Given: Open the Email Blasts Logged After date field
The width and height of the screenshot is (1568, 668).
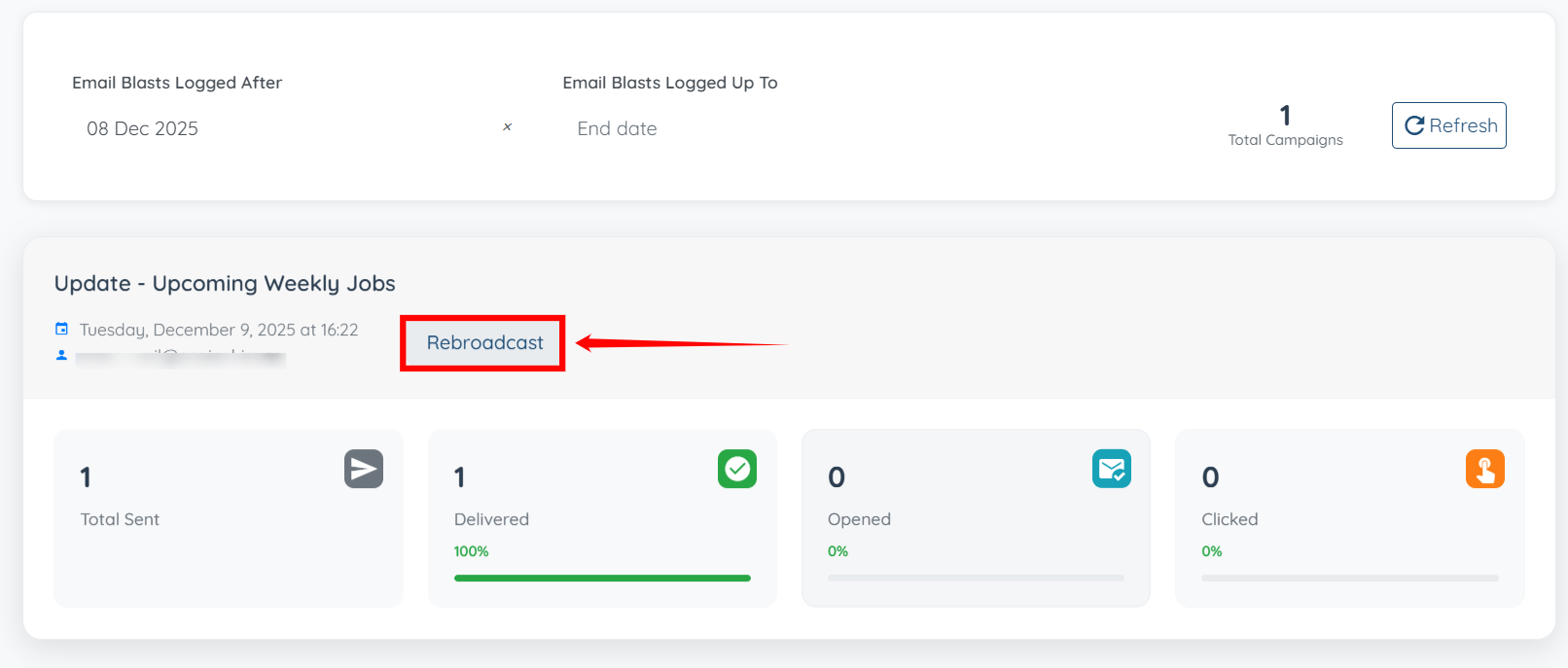Looking at the screenshot, I should coord(282,128).
